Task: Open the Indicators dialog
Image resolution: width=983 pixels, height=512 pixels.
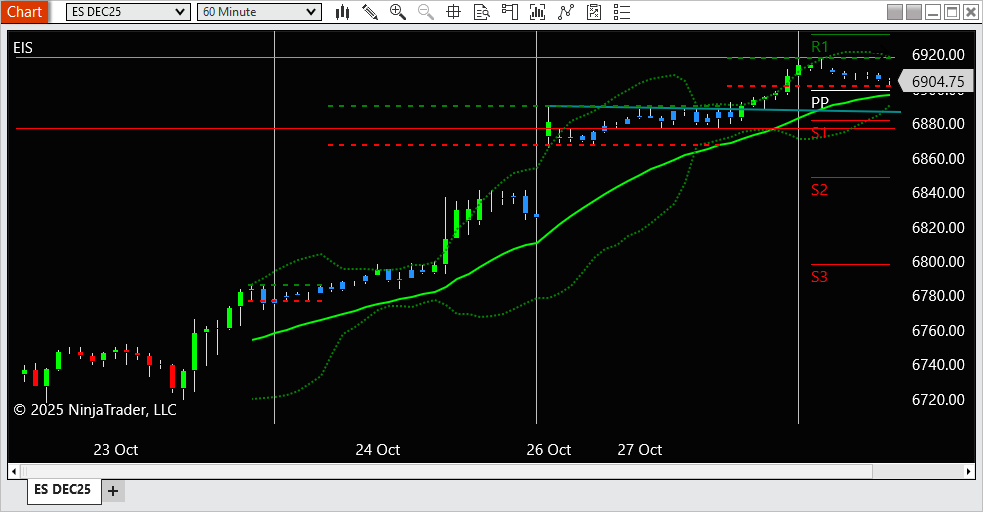Action: click(565, 12)
